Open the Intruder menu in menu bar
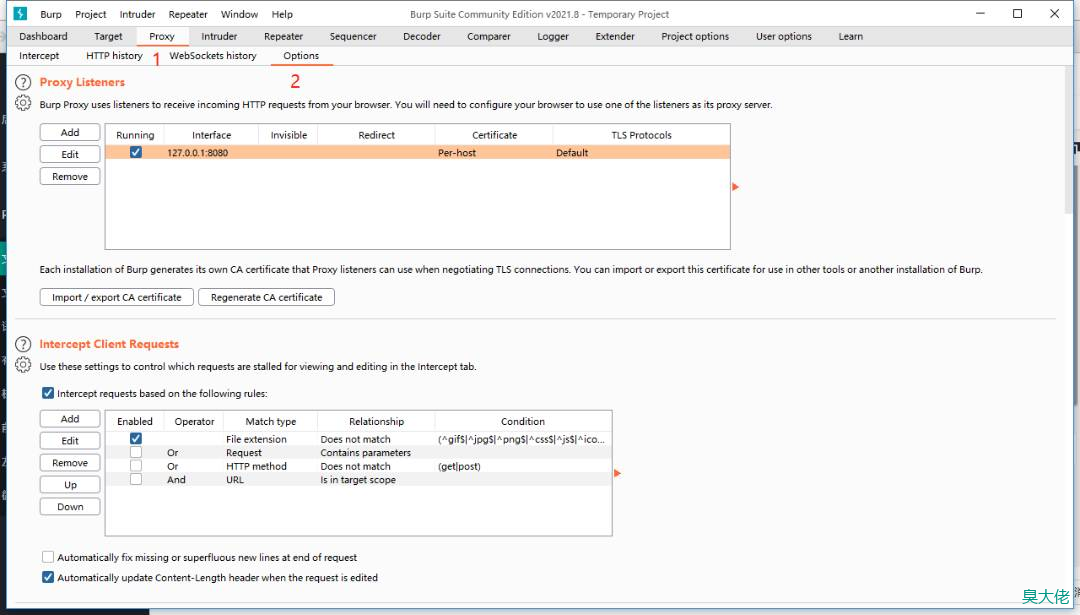 [137, 14]
